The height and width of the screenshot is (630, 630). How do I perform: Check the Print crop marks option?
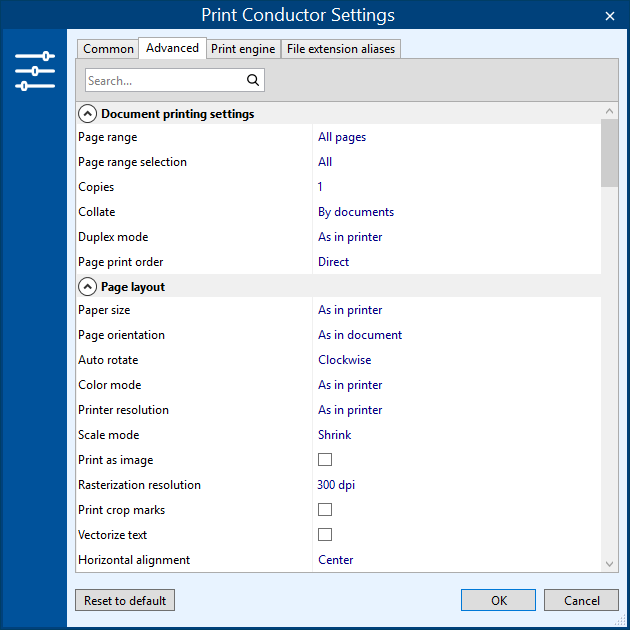coord(325,510)
